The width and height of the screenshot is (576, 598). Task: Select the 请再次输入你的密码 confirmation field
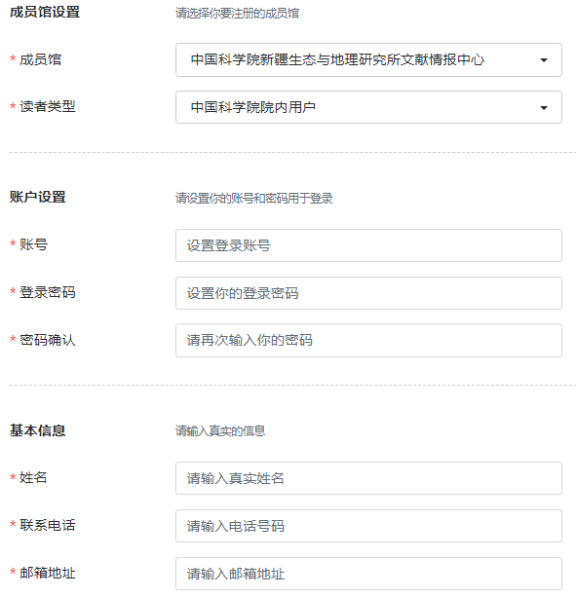(368, 340)
